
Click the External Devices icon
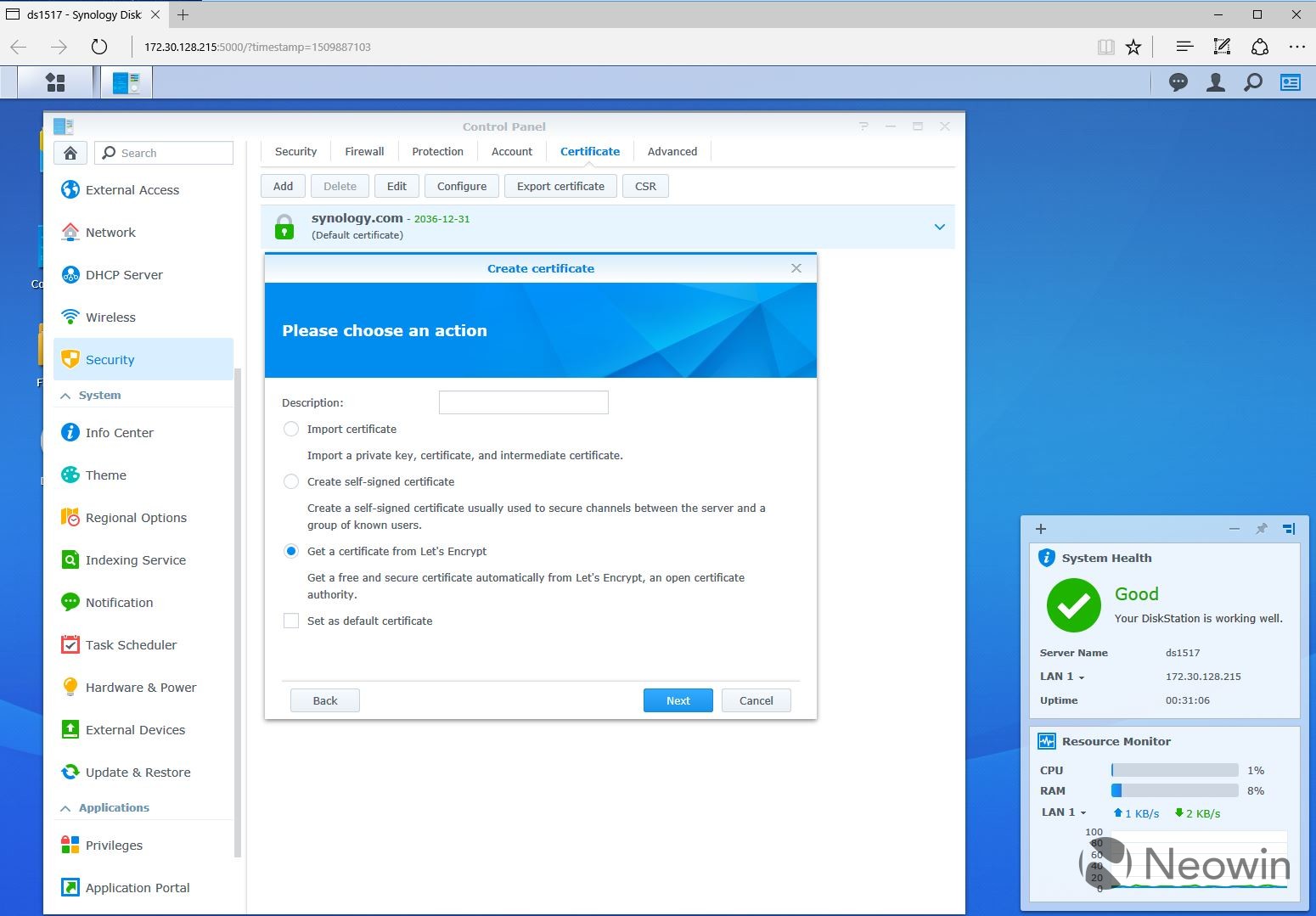(70, 729)
